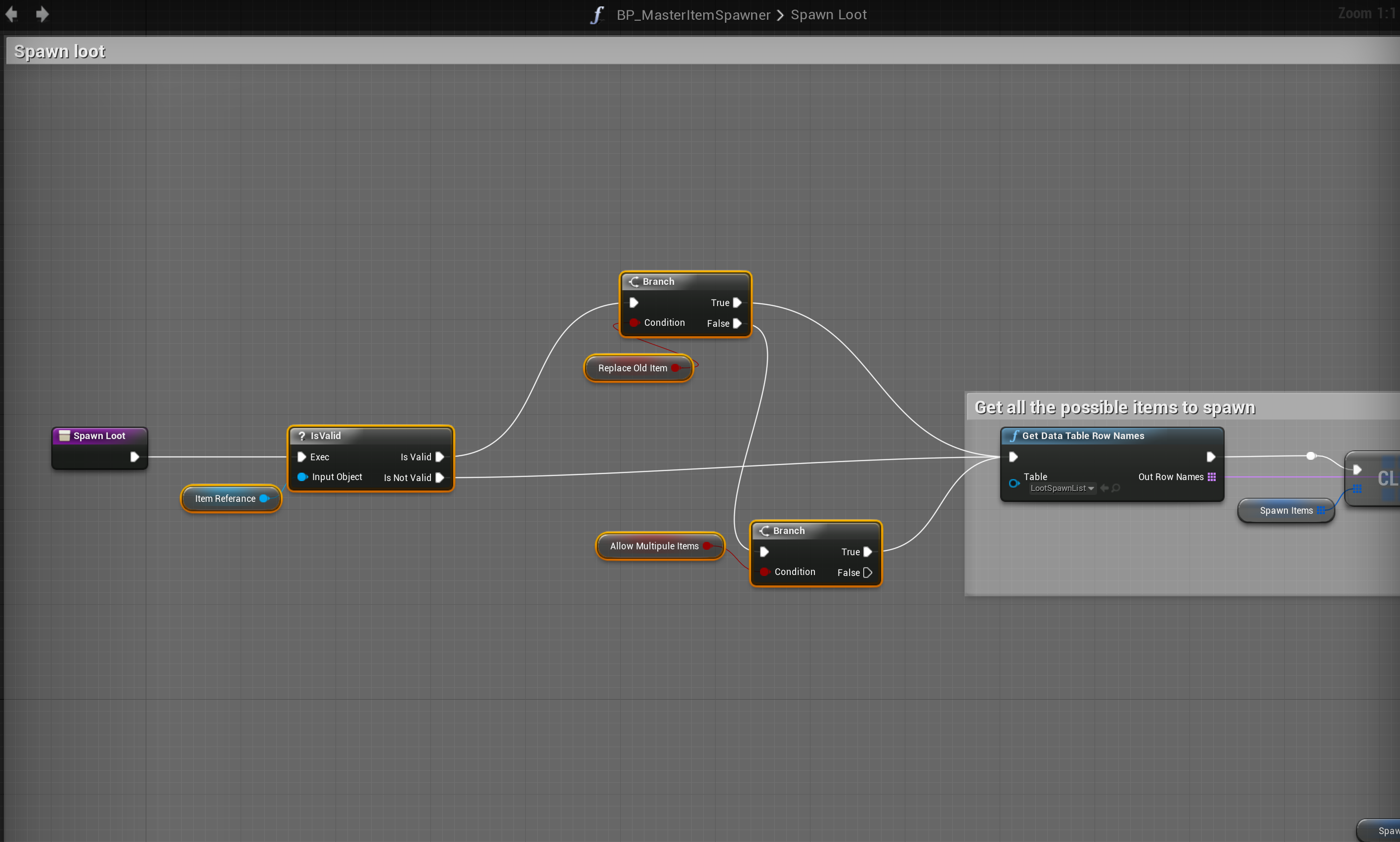Select the IsValid node title
The height and width of the screenshot is (842, 1400).
(326, 436)
